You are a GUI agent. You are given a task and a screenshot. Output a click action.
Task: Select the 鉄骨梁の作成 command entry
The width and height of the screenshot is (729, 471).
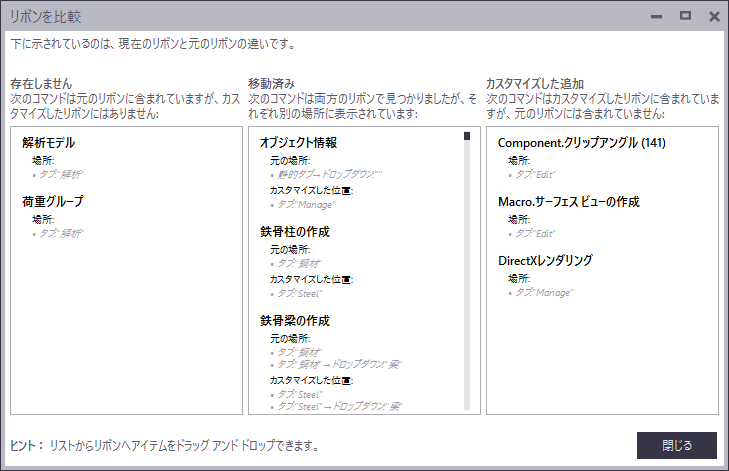click(295, 320)
